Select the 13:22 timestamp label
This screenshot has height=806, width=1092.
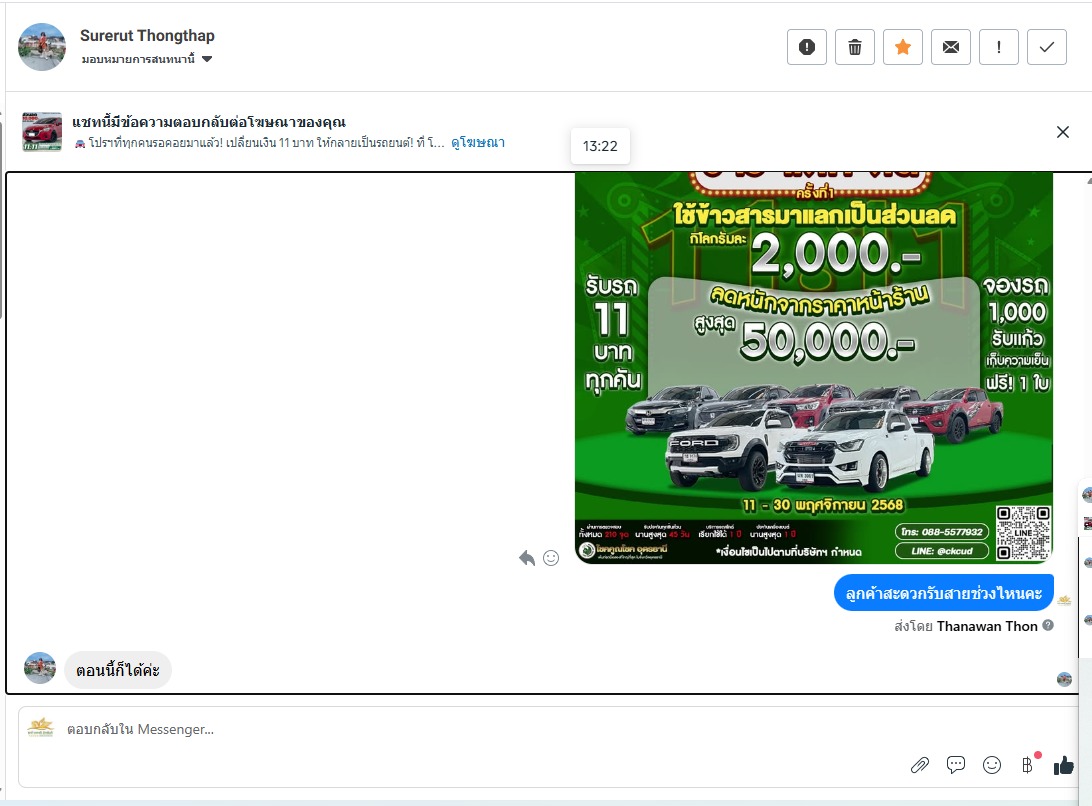coord(600,146)
